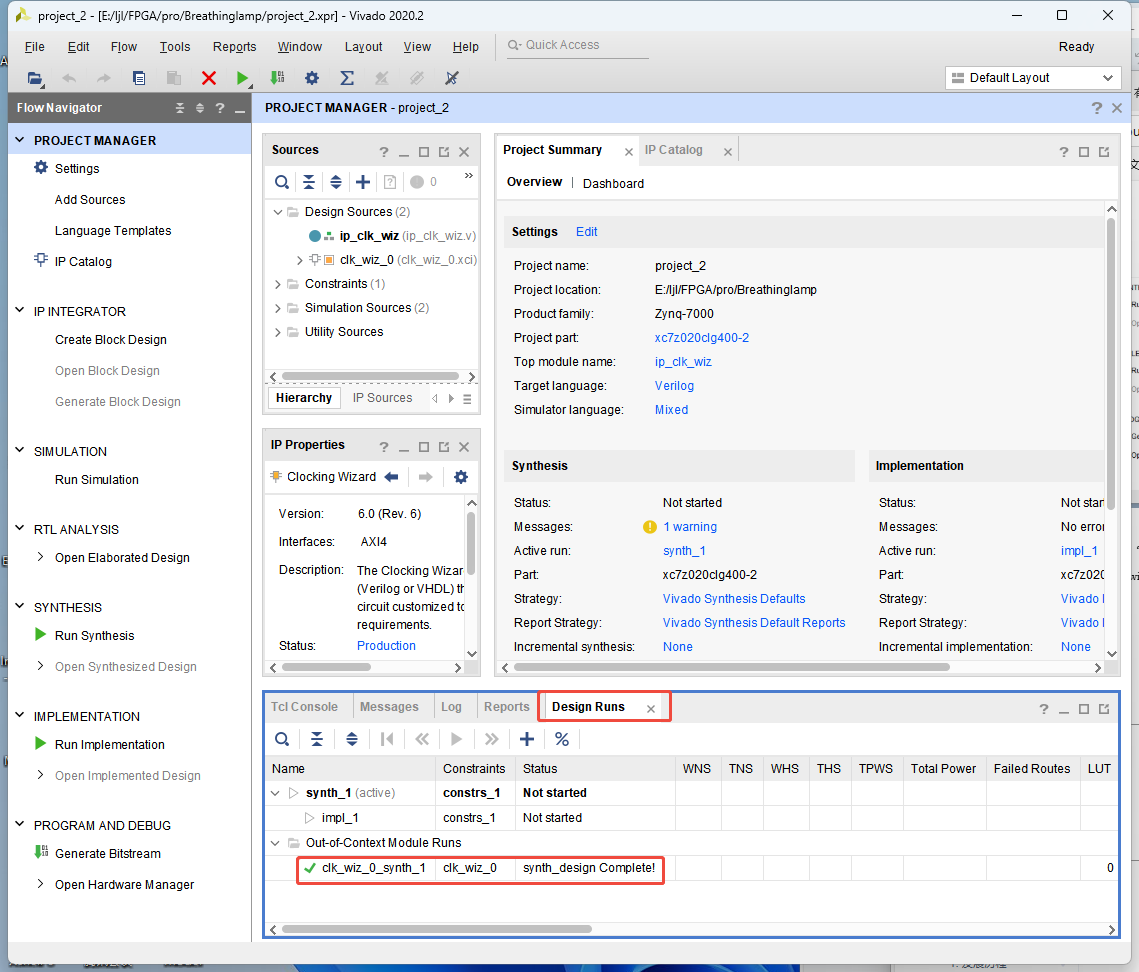Click Run Implementation

(110, 745)
